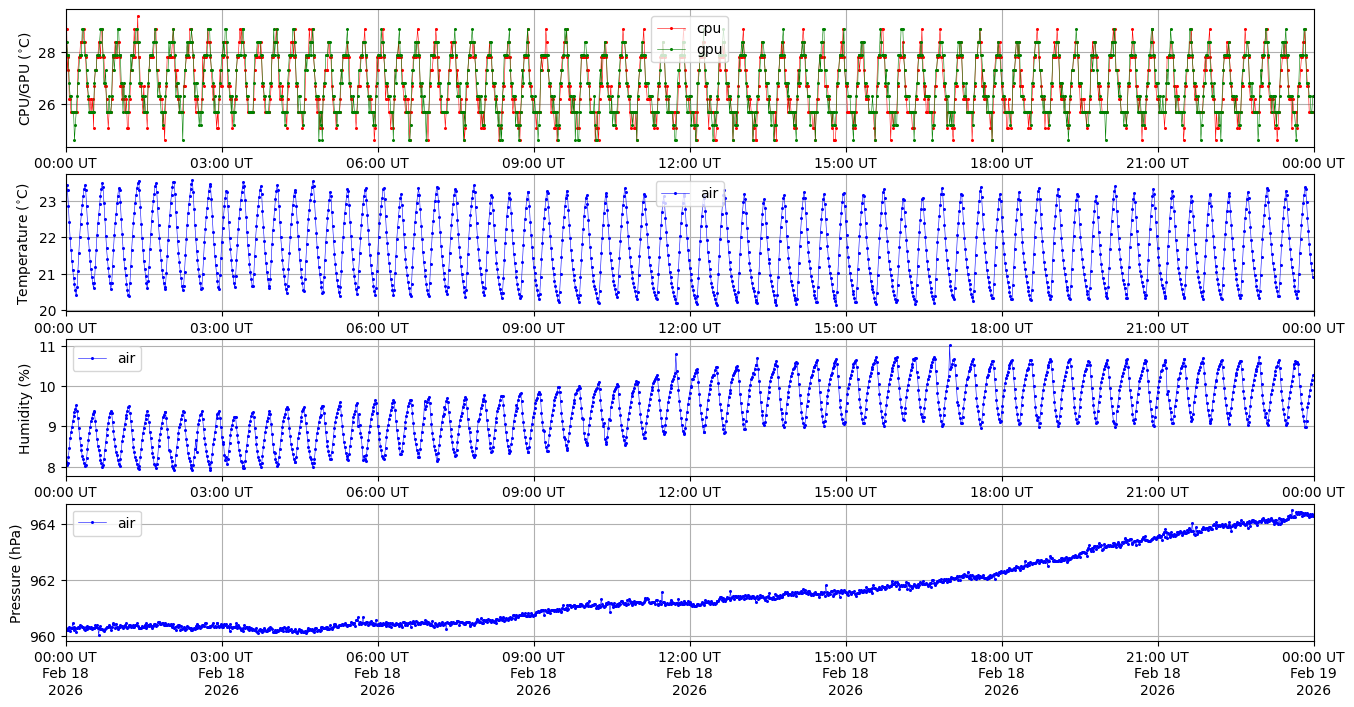
Task: Click 09:00 UT tick under Temperature plot
Action: [533, 328]
